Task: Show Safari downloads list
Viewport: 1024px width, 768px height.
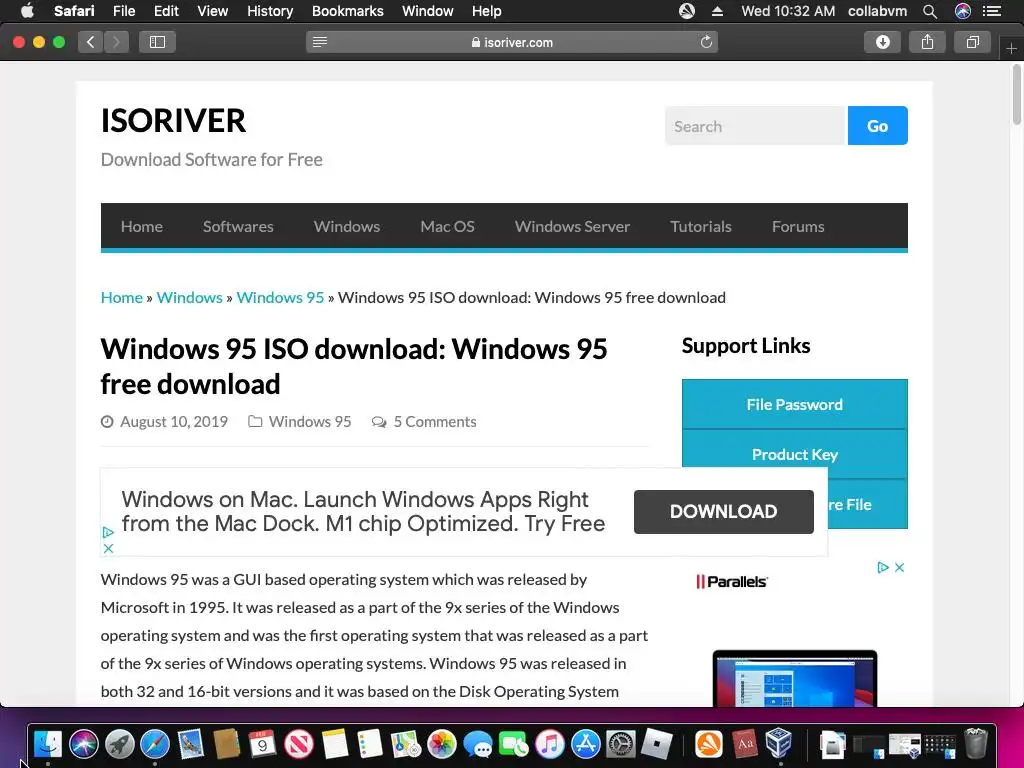Action: [x=882, y=42]
